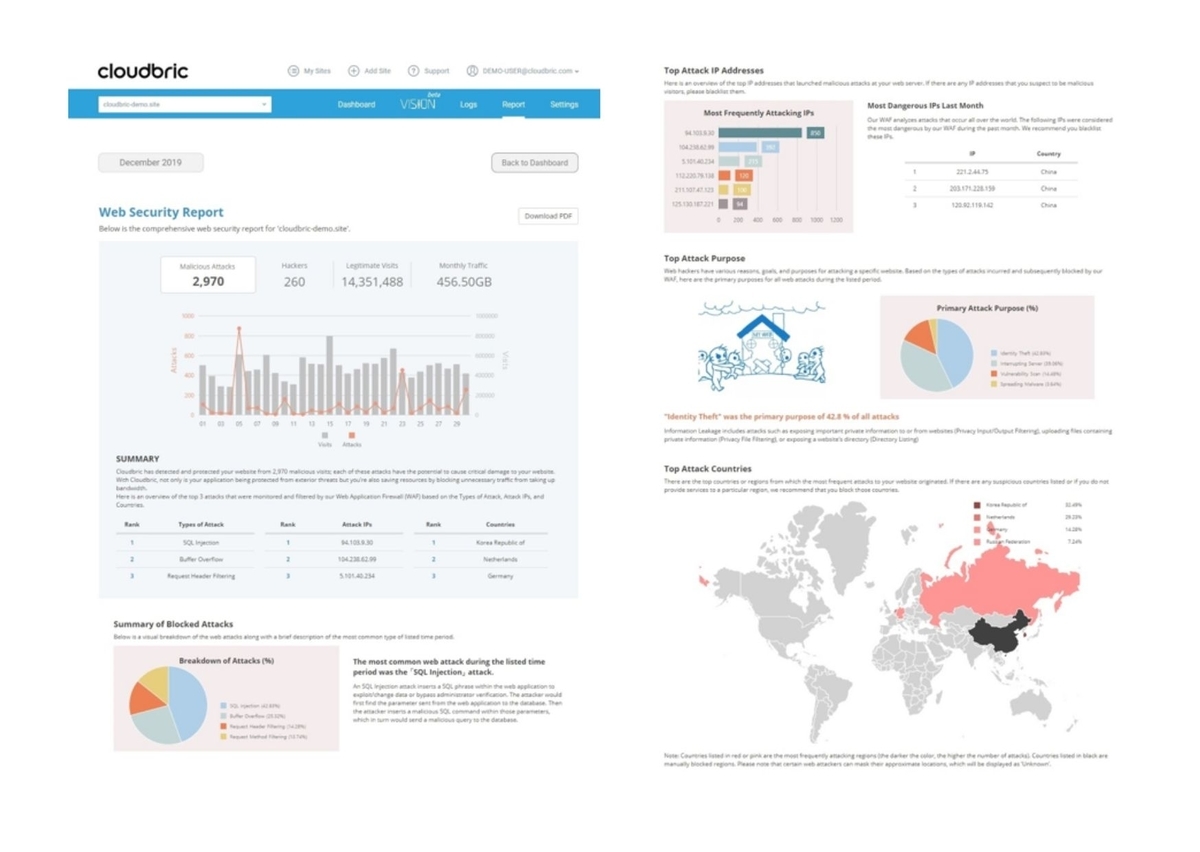
Task: Open My Sites list icon
Action: (293, 71)
